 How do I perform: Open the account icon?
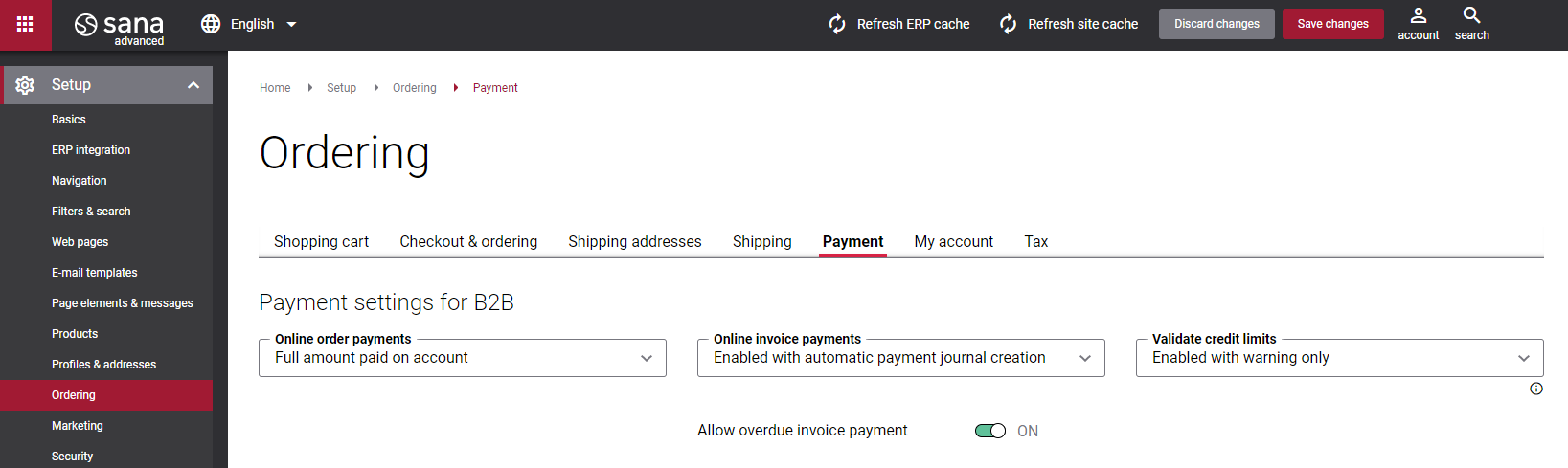(x=1419, y=15)
